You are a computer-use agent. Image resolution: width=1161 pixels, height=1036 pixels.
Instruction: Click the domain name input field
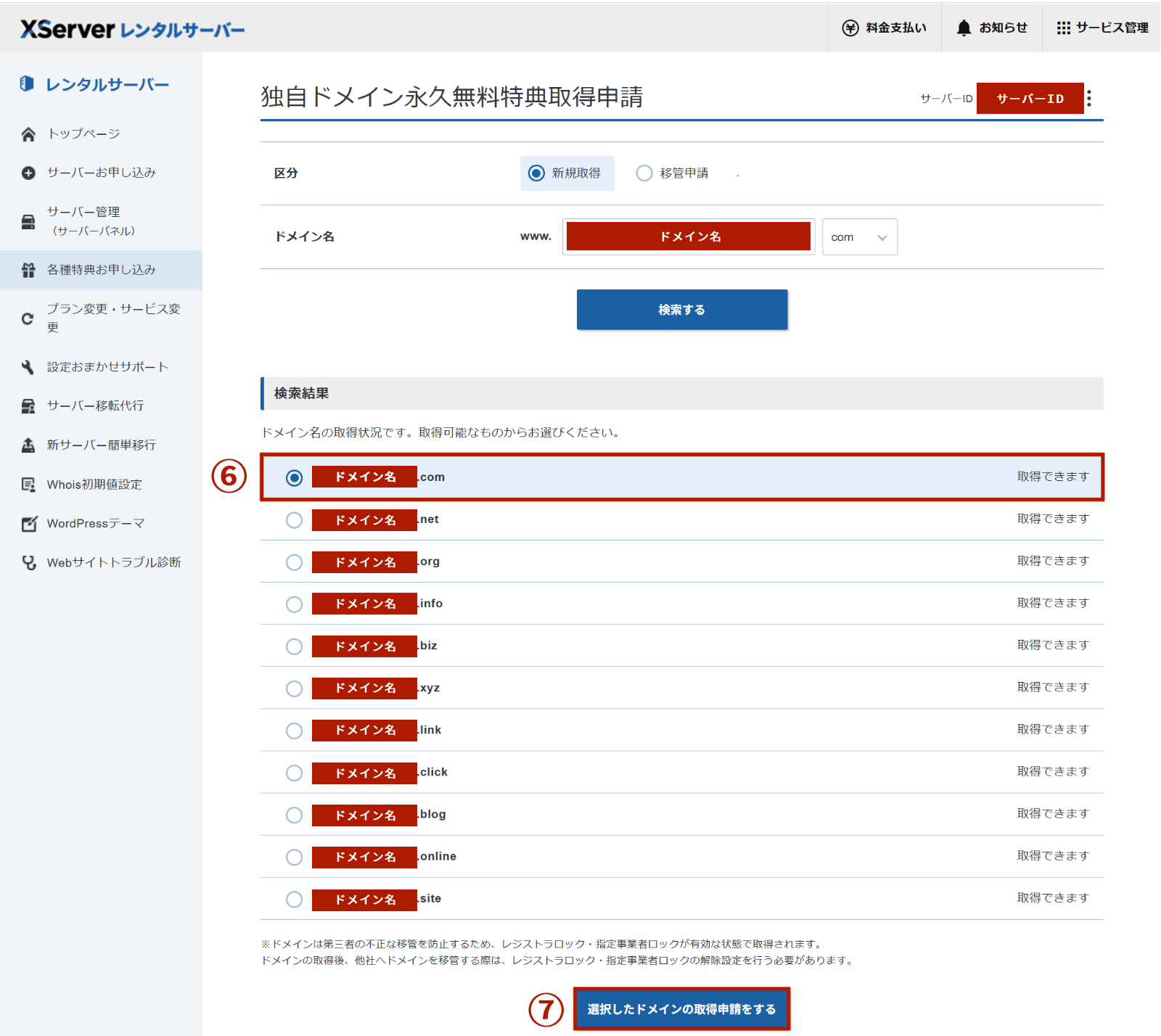(x=688, y=237)
